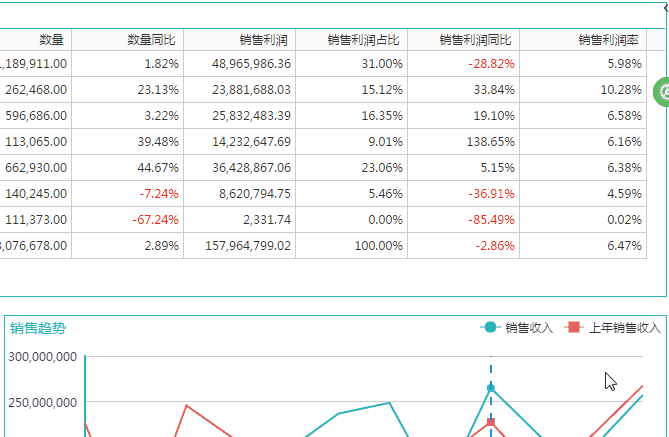
Task: Click the teal 销售收入 legend marker
Action: tap(489, 328)
